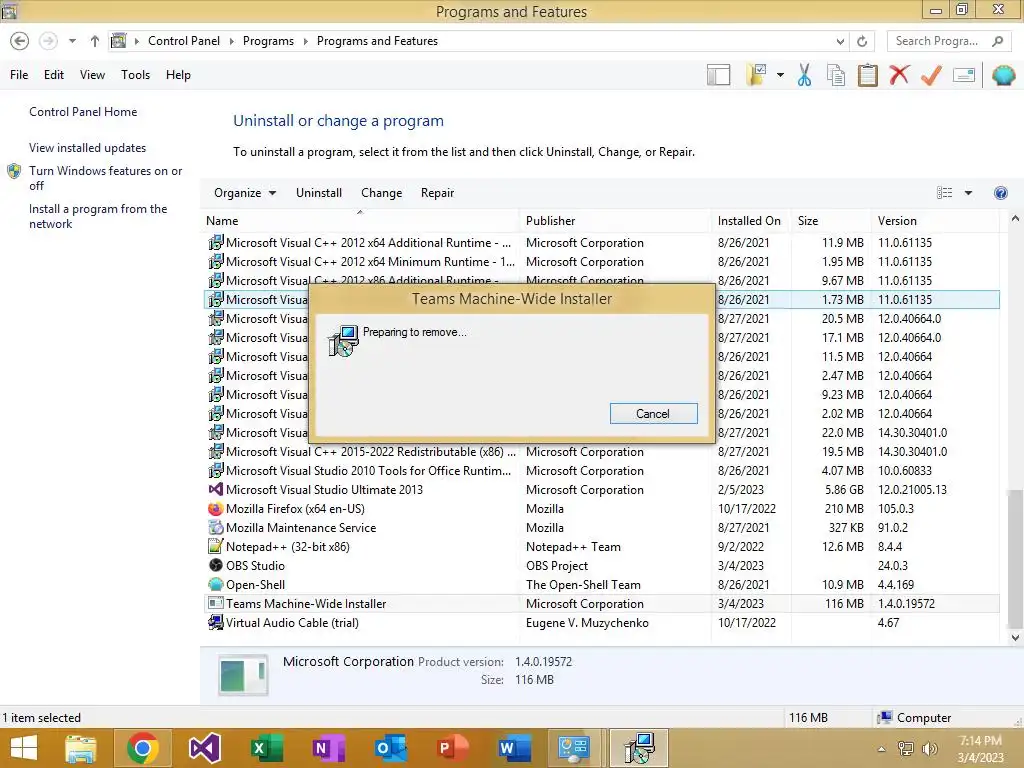Click the installer icon in the taskbar

pos(639,748)
